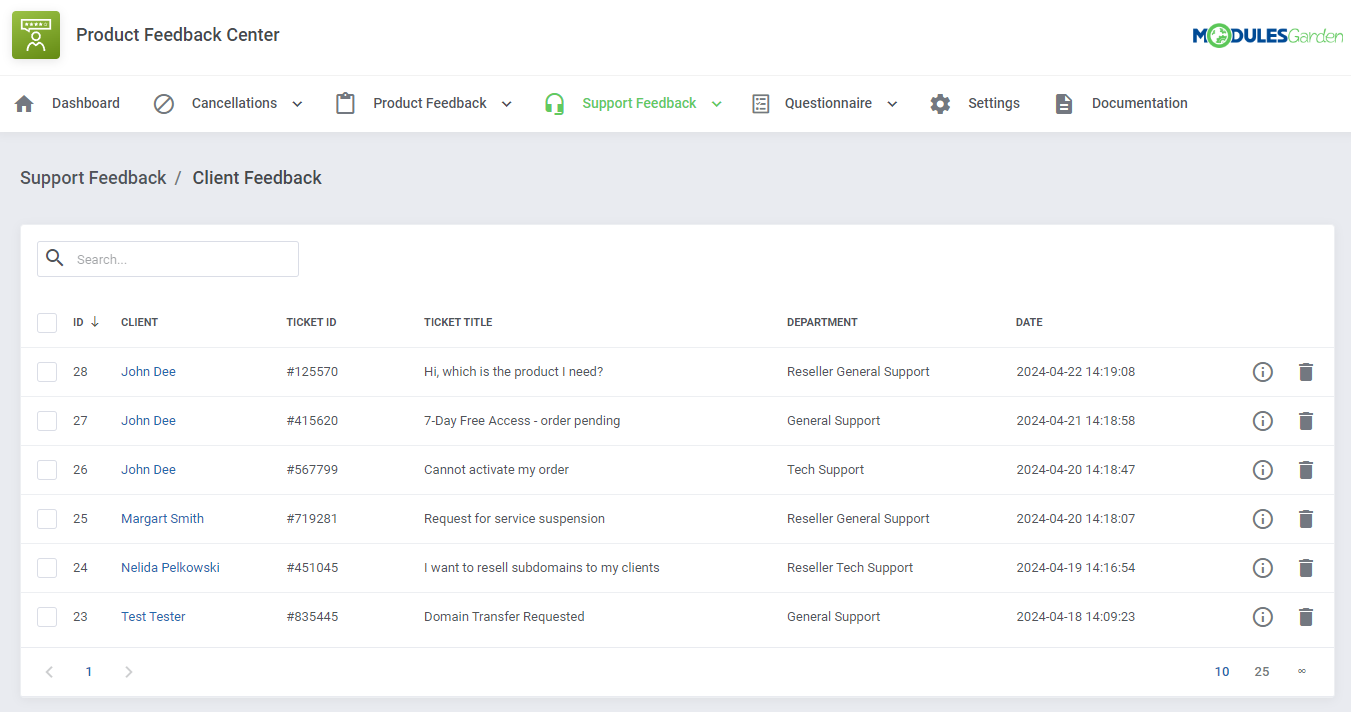View details info icon for ticket #125570
The image size is (1351, 712).
tap(1262, 371)
